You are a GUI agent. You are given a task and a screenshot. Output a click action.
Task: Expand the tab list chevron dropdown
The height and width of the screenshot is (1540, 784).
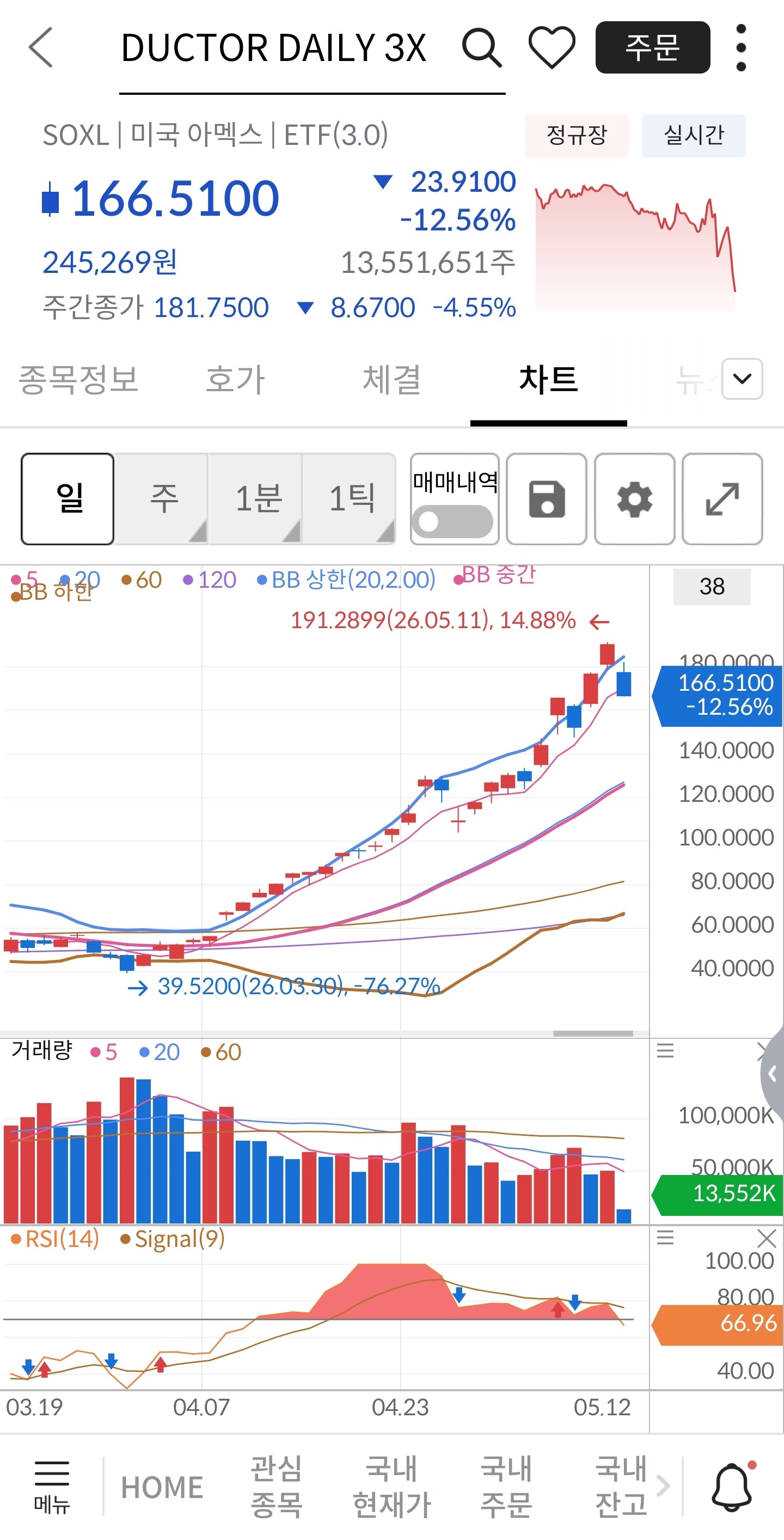pos(742,379)
